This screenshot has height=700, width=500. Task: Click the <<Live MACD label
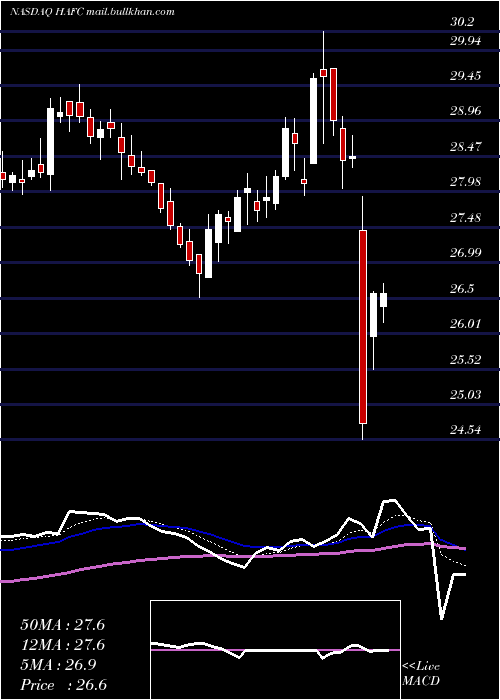pos(421,674)
